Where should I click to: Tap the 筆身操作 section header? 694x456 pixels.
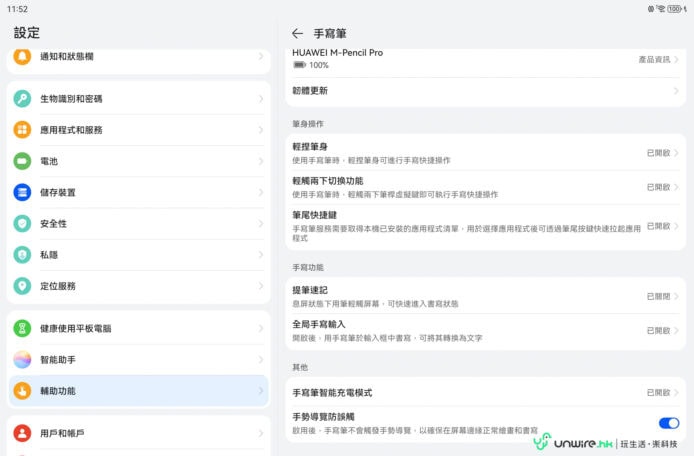[308, 124]
